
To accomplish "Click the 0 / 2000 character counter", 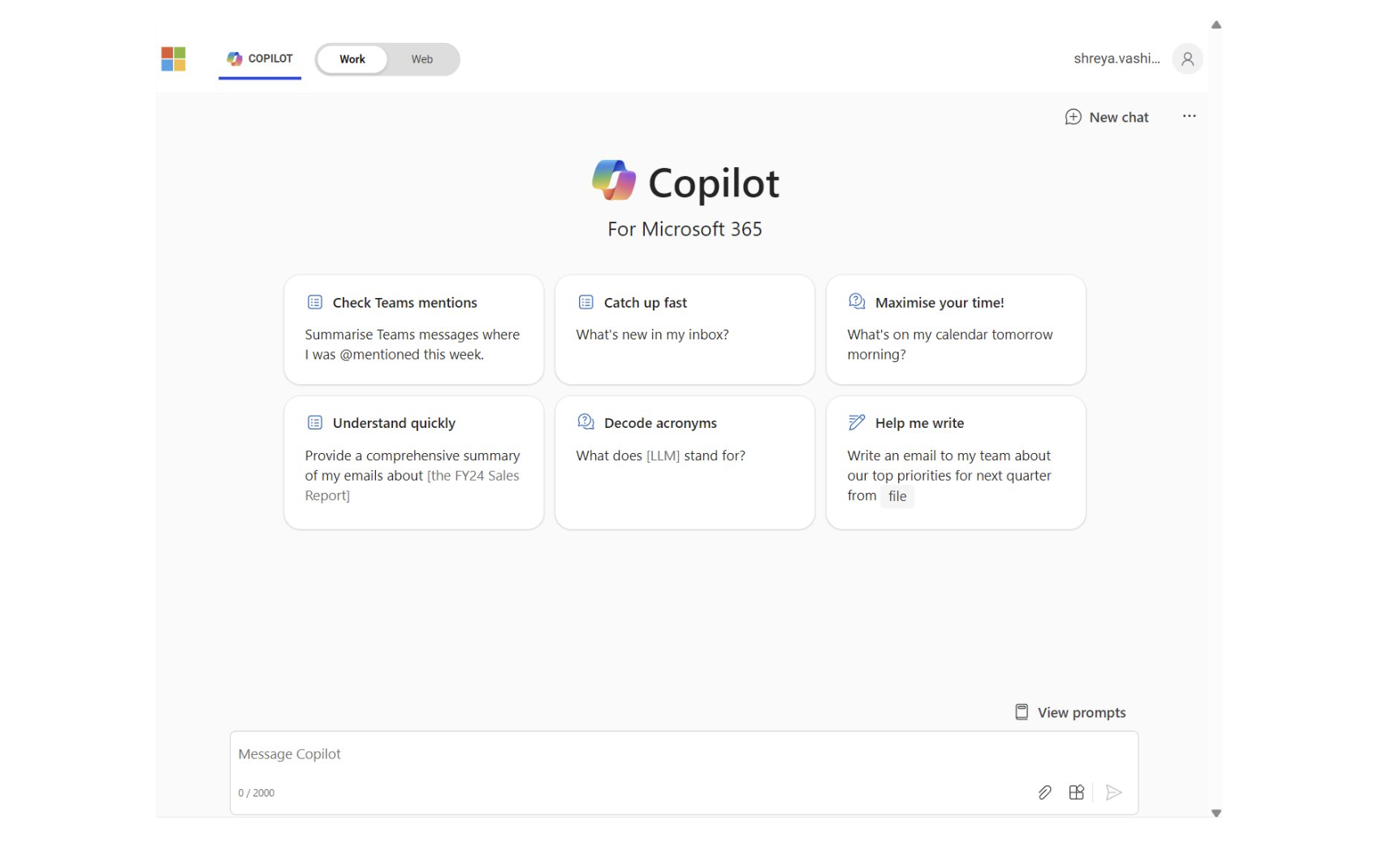I will pyautogui.click(x=256, y=793).
